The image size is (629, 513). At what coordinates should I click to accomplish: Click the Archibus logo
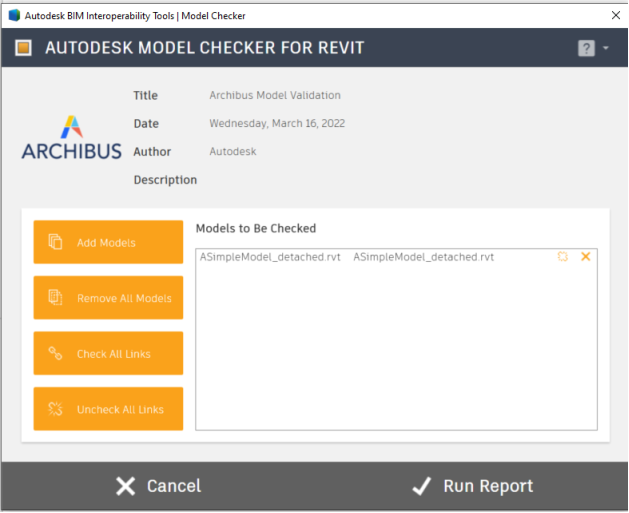pos(71,138)
